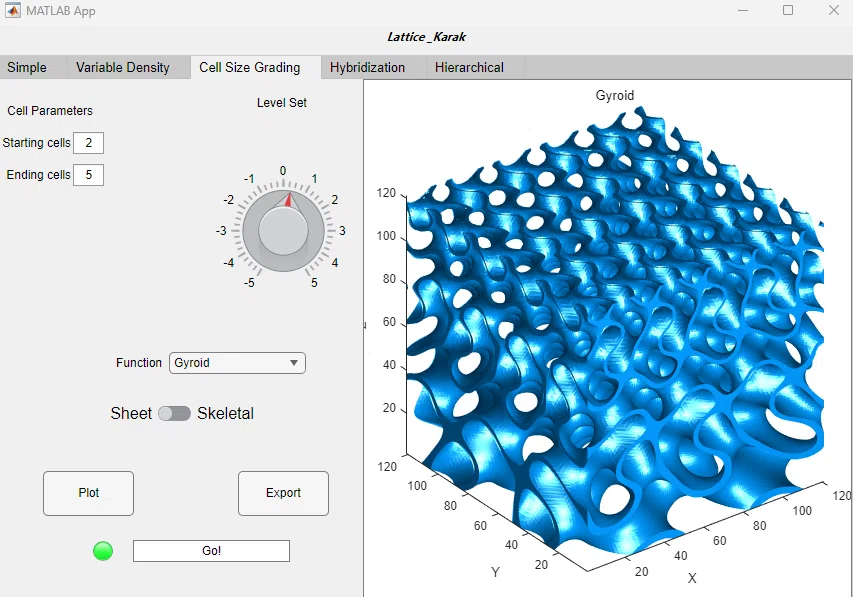Click the Plot button
The width and height of the screenshot is (853, 597).
tap(89, 493)
